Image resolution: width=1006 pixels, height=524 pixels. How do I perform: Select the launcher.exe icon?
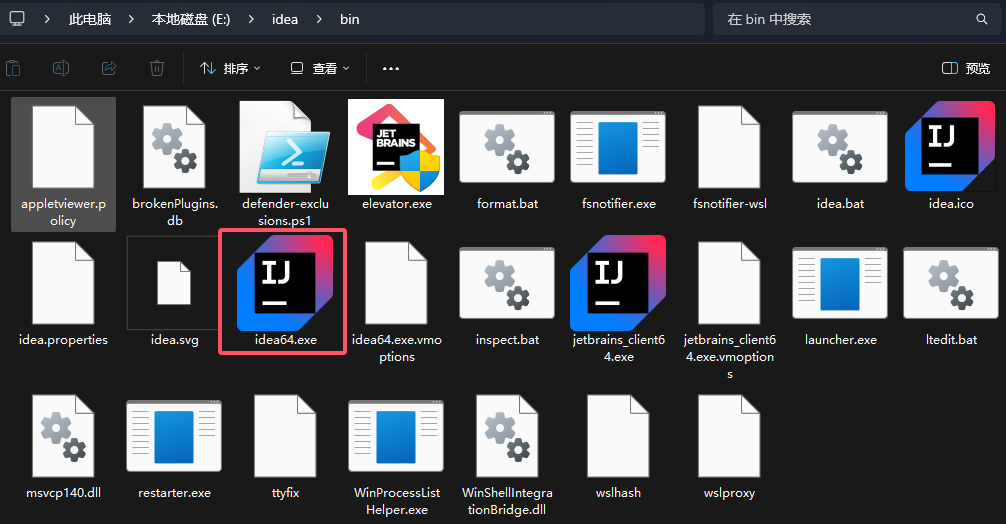pos(840,283)
